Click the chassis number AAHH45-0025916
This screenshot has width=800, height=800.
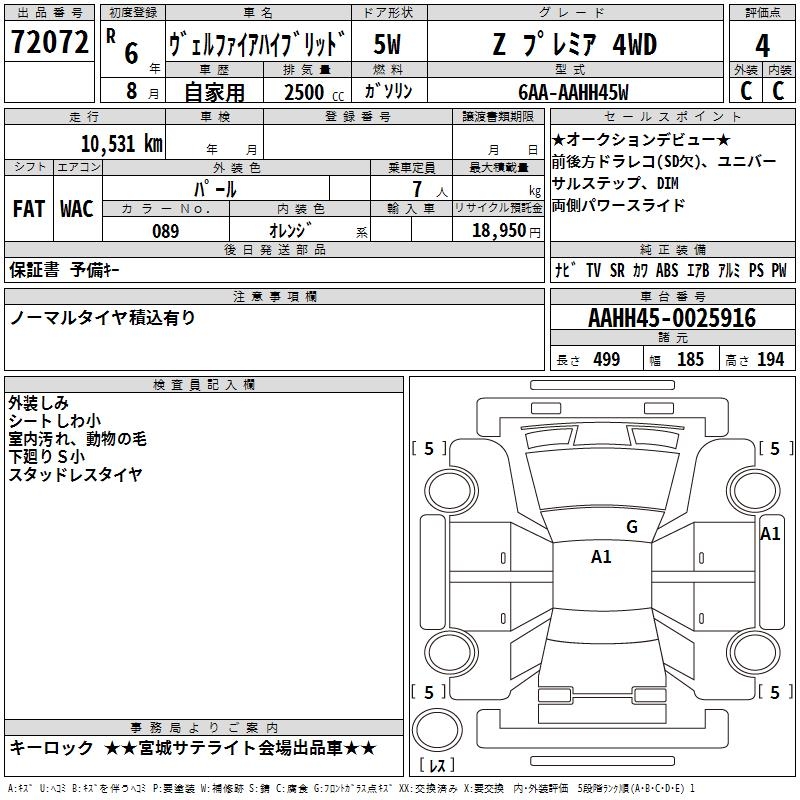[672, 319]
